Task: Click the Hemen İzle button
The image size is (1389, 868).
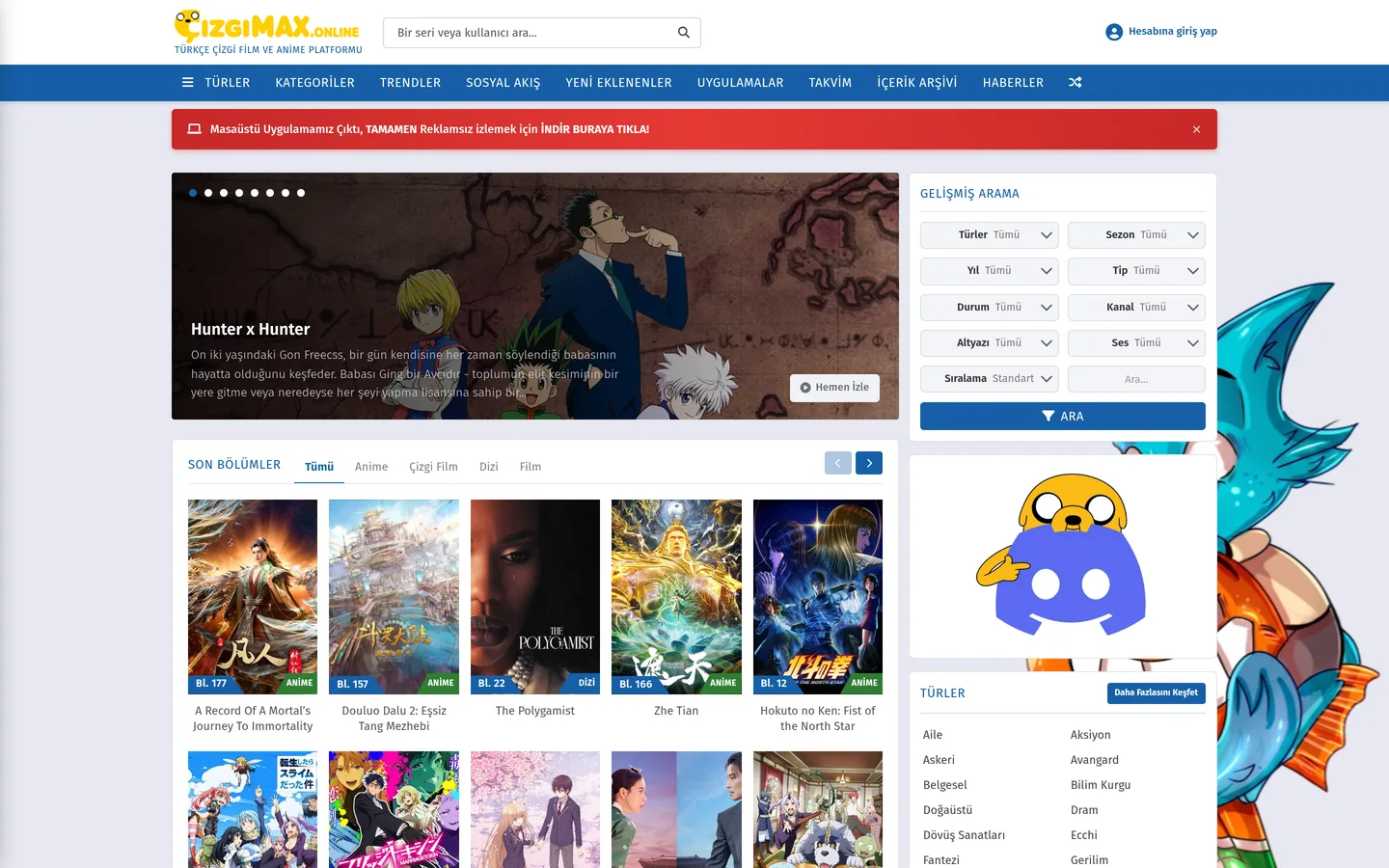Action: [x=835, y=388]
